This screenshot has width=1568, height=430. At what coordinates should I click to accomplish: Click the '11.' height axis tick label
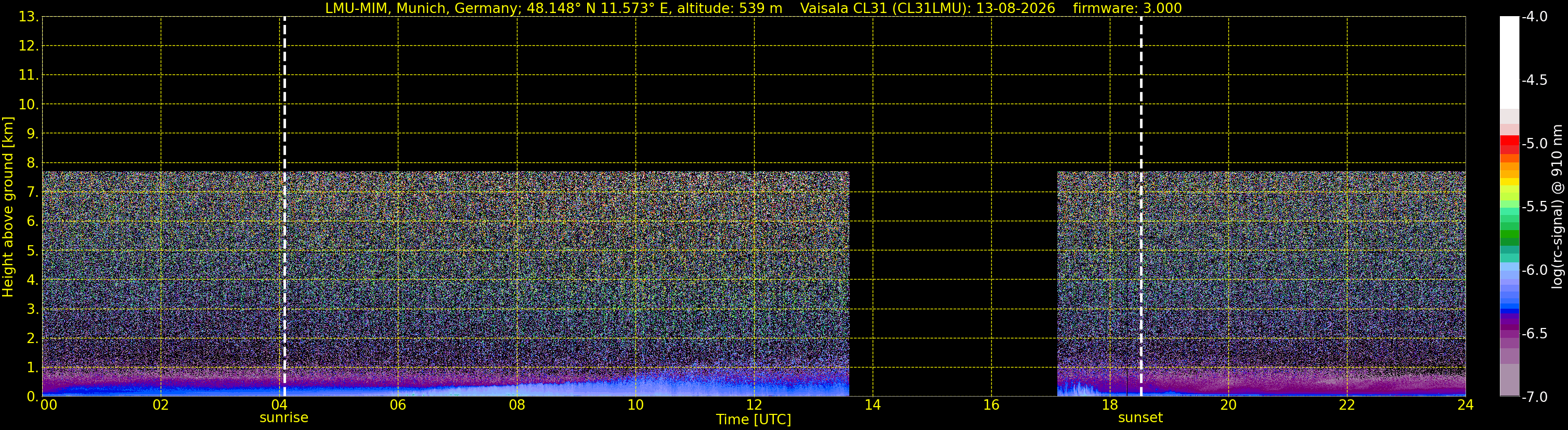point(29,75)
